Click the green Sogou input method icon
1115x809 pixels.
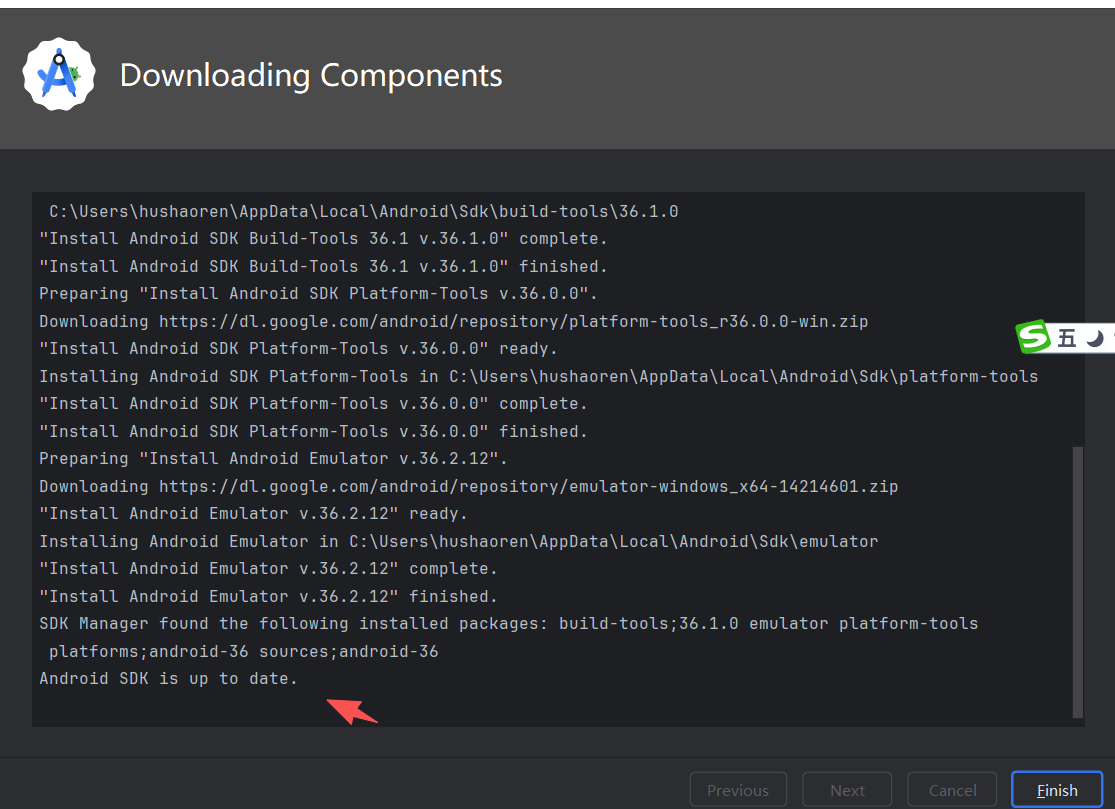(1033, 338)
